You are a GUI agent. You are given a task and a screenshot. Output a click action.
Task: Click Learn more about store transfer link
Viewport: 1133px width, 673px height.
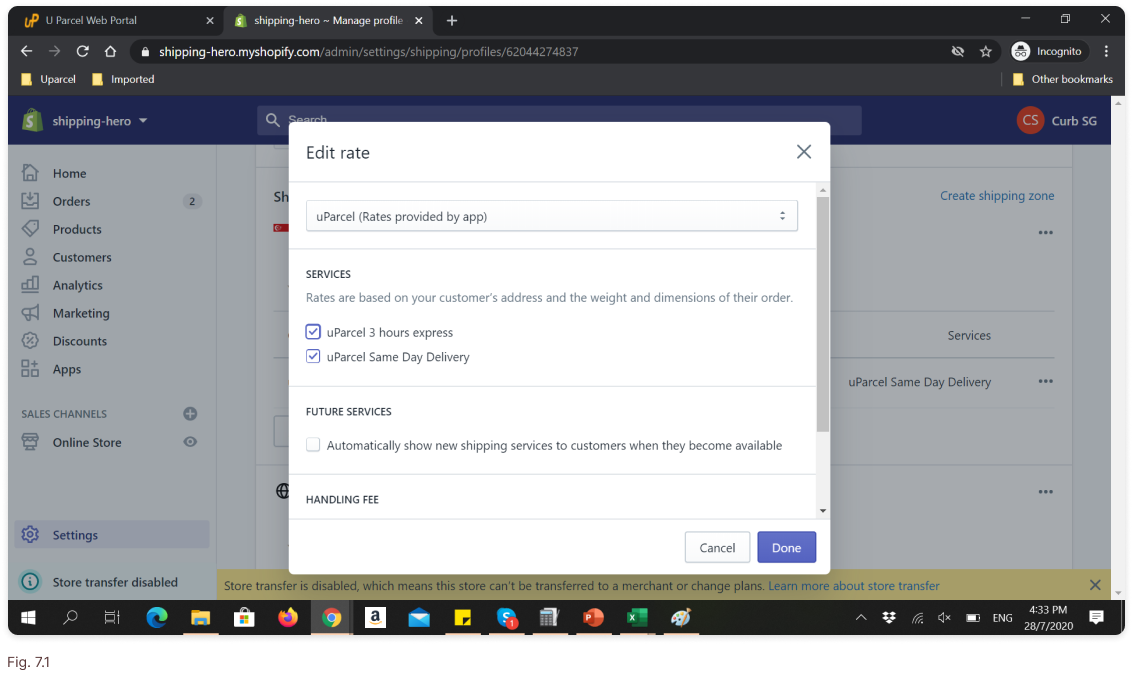(x=853, y=586)
